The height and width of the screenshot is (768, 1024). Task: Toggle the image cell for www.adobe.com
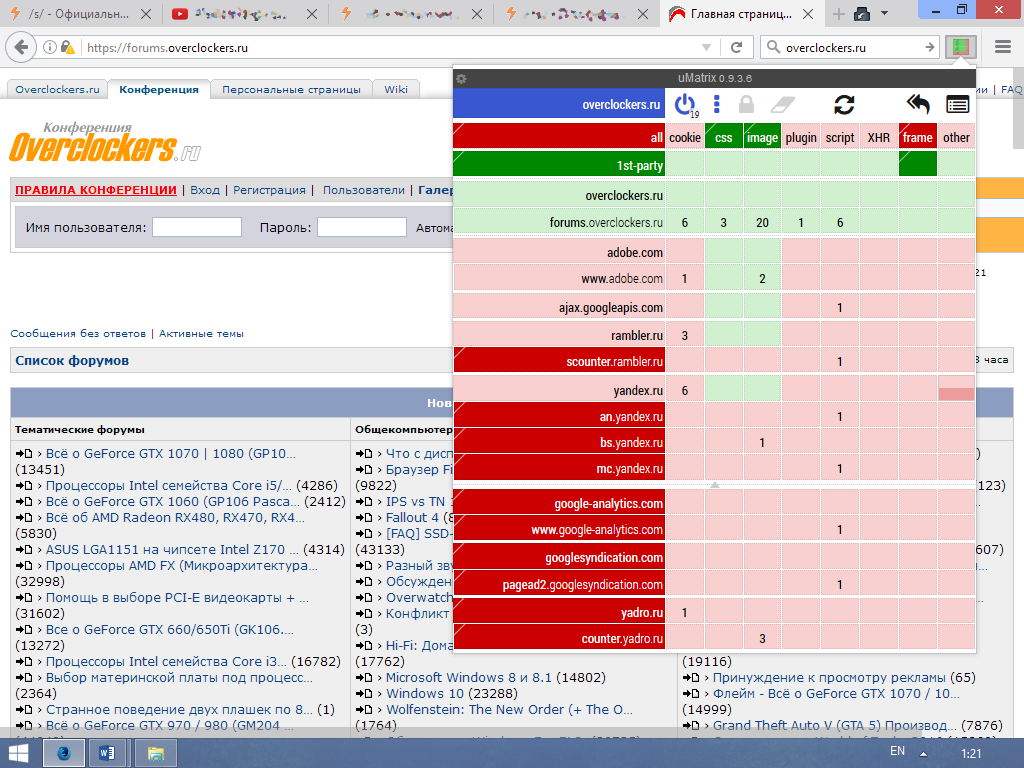coord(762,278)
